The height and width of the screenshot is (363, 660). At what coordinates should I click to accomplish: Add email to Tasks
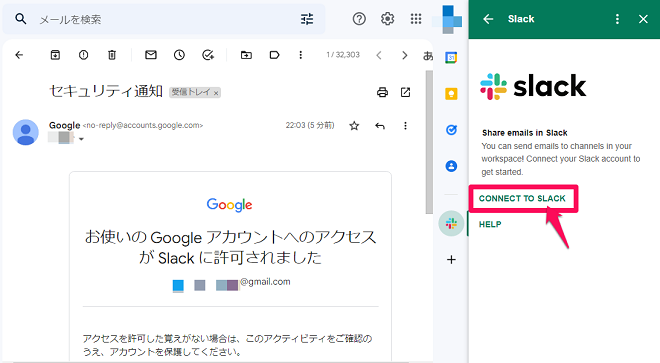click(x=208, y=55)
